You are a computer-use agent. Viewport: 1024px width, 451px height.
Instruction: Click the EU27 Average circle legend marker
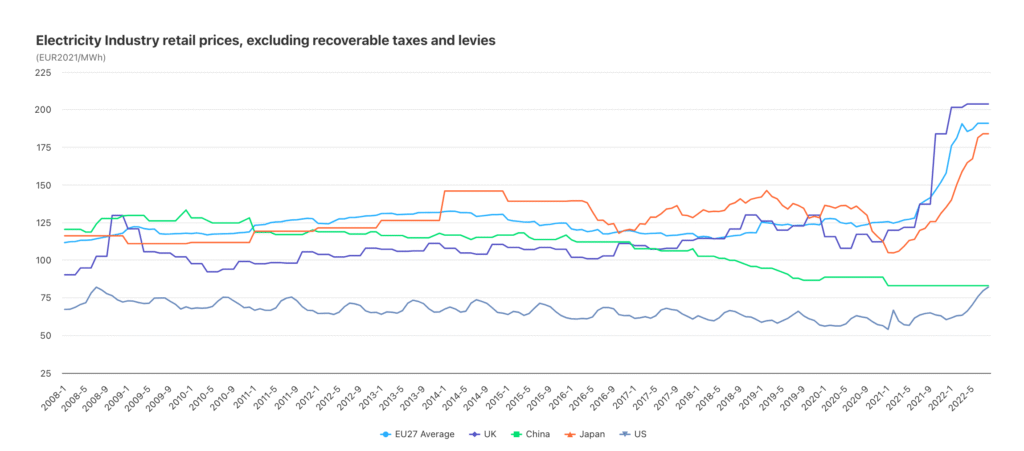(387, 434)
